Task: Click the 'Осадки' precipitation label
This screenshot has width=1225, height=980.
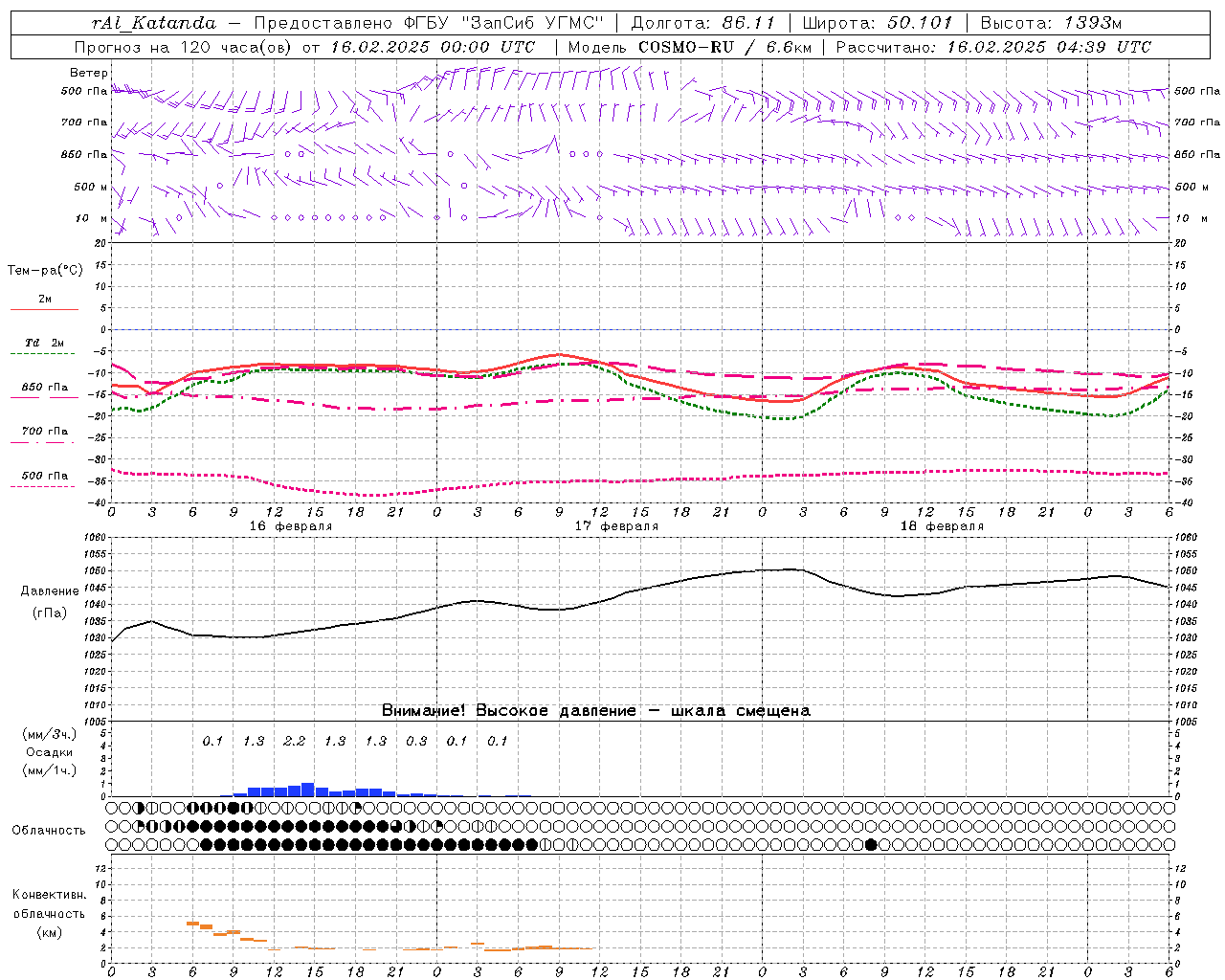Action: pyautogui.click(x=50, y=752)
